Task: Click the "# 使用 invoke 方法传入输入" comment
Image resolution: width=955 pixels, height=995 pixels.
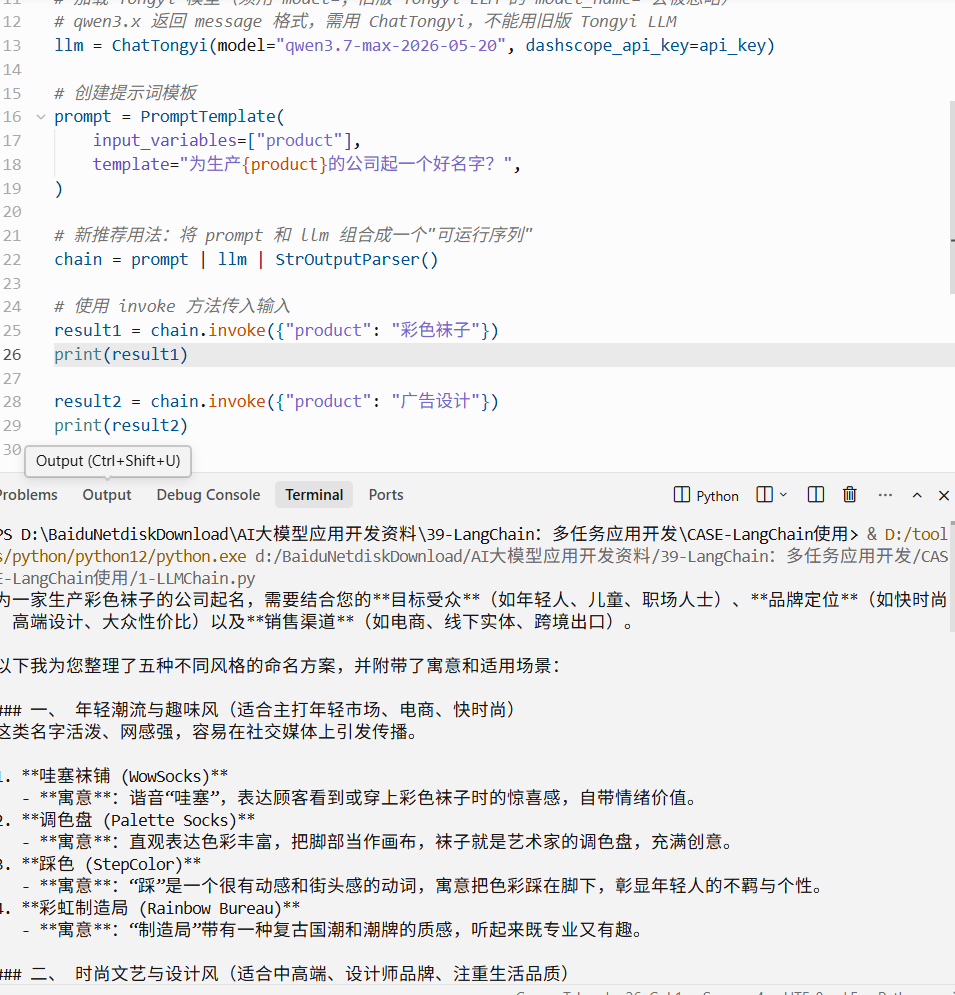Action: tap(172, 306)
